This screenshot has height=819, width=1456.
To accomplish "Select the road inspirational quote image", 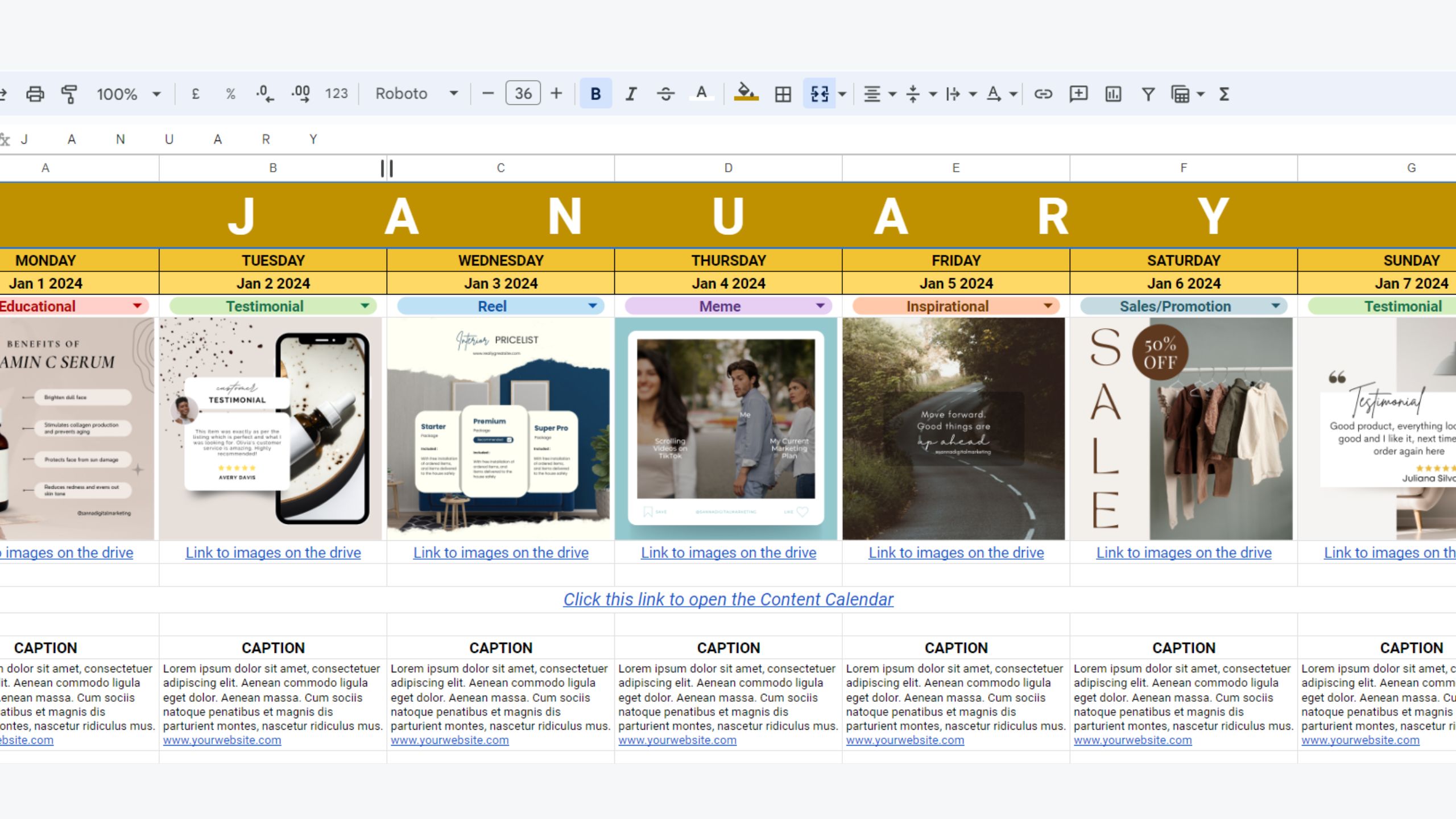I will [x=954, y=429].
